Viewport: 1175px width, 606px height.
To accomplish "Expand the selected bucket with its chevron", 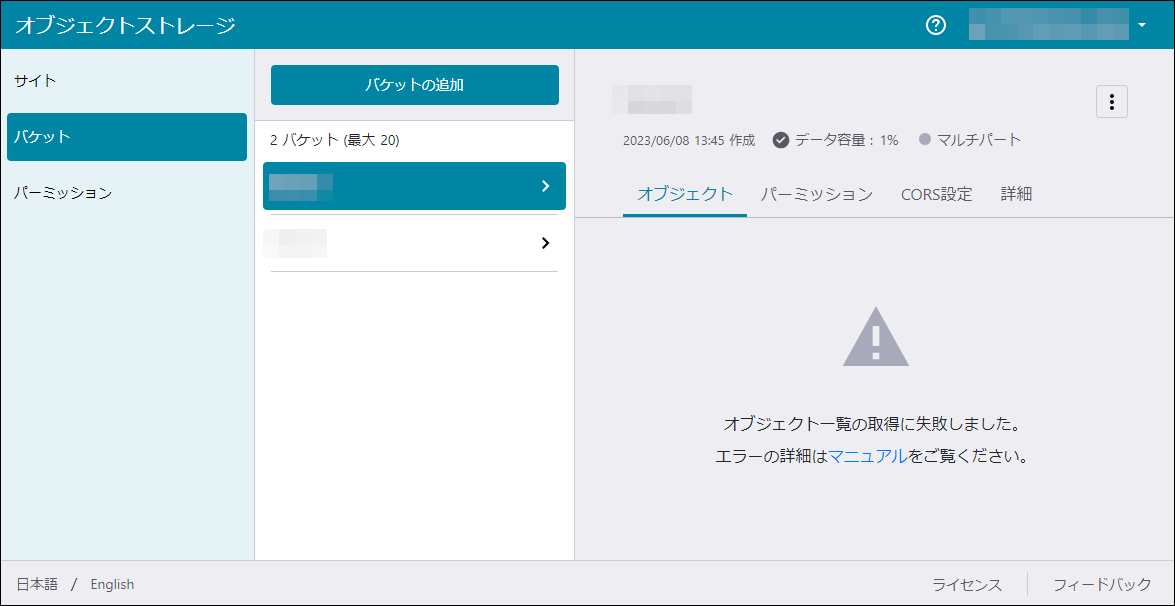I will (545, 186).
